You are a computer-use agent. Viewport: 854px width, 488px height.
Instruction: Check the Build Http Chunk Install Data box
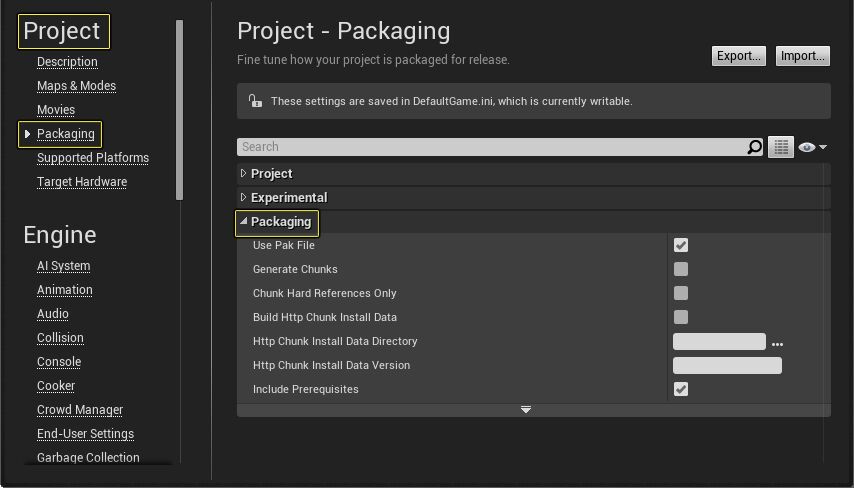tap(681, 317)
